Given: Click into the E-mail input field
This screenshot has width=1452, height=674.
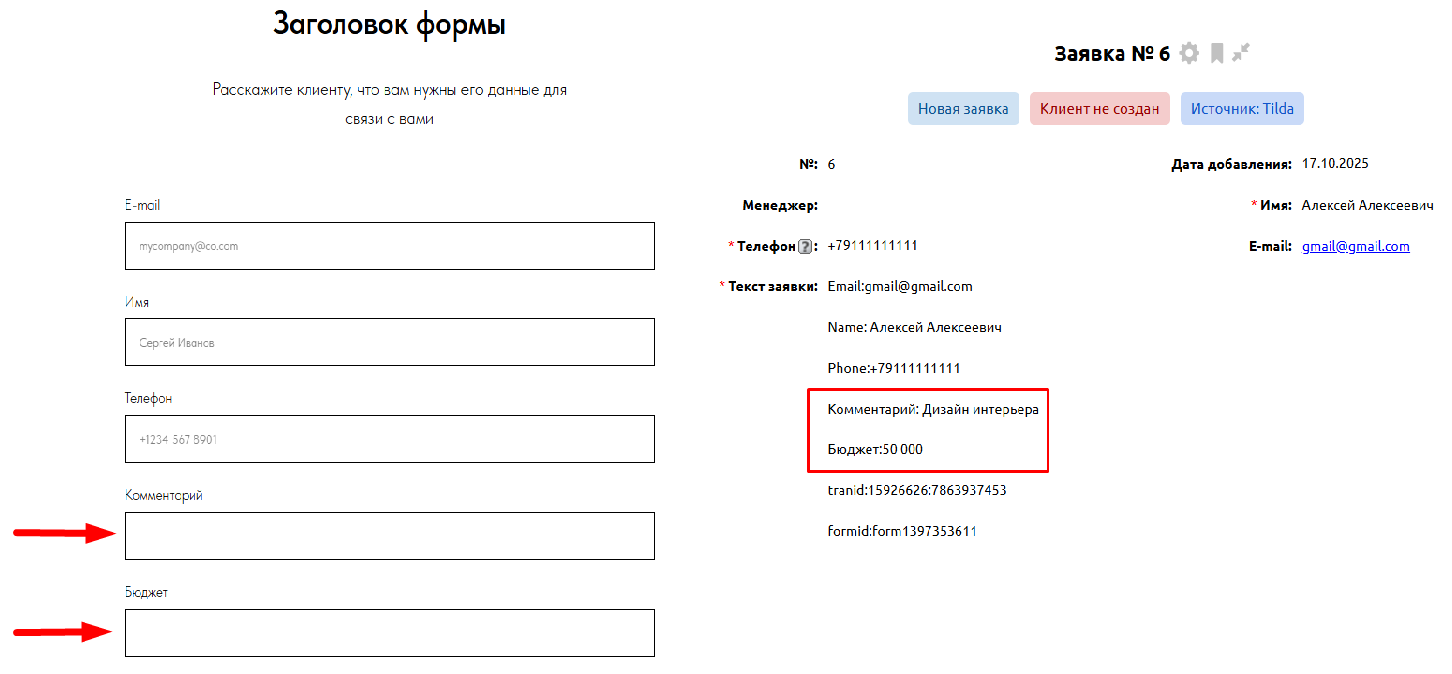Looking at the screenshot, I should [389, 246].
